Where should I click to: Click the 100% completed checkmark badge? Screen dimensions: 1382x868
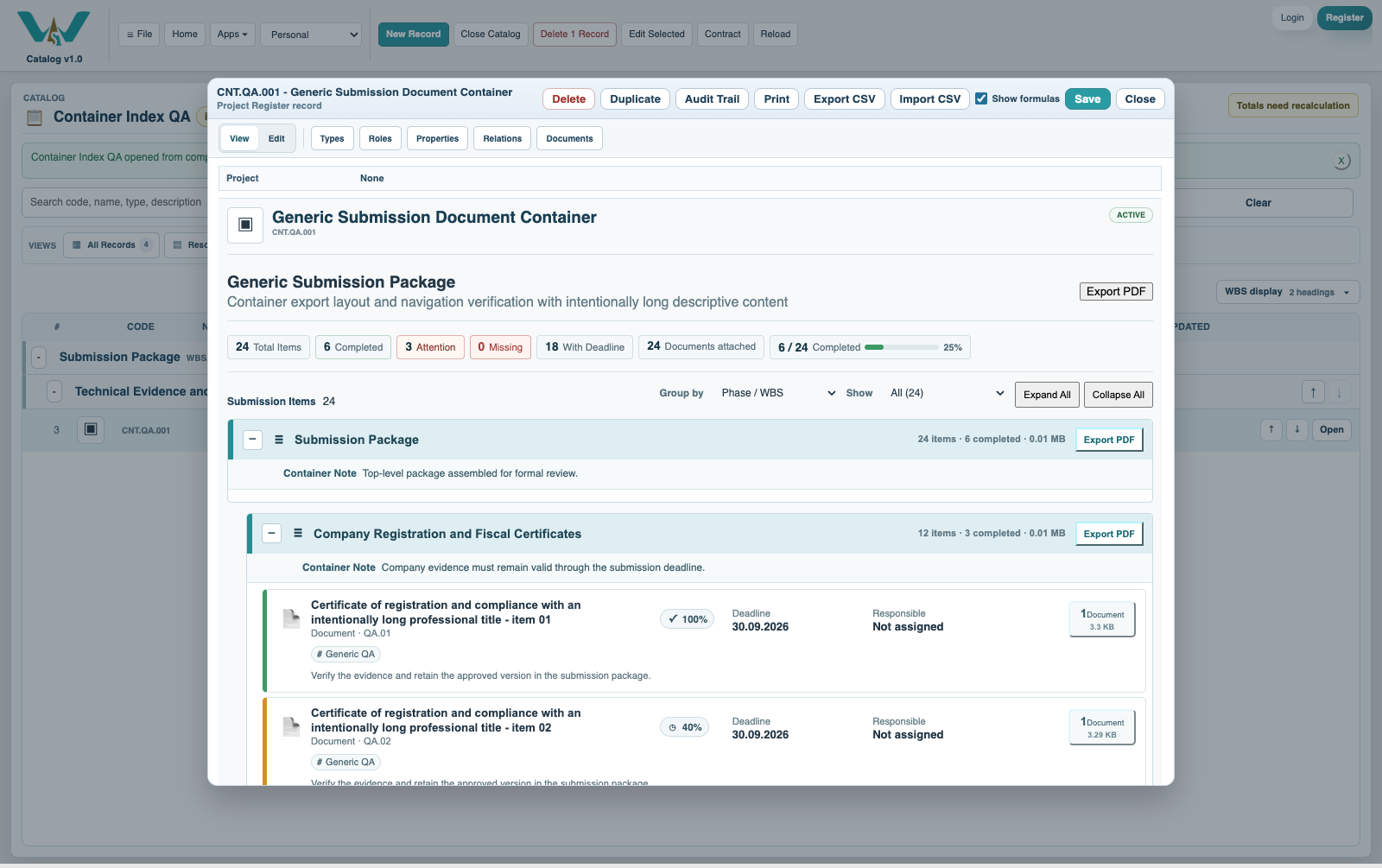tap(688, 619)
